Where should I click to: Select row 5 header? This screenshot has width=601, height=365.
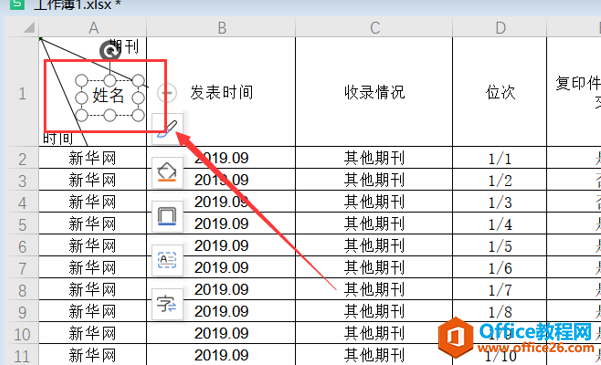[x=22, y=224]
